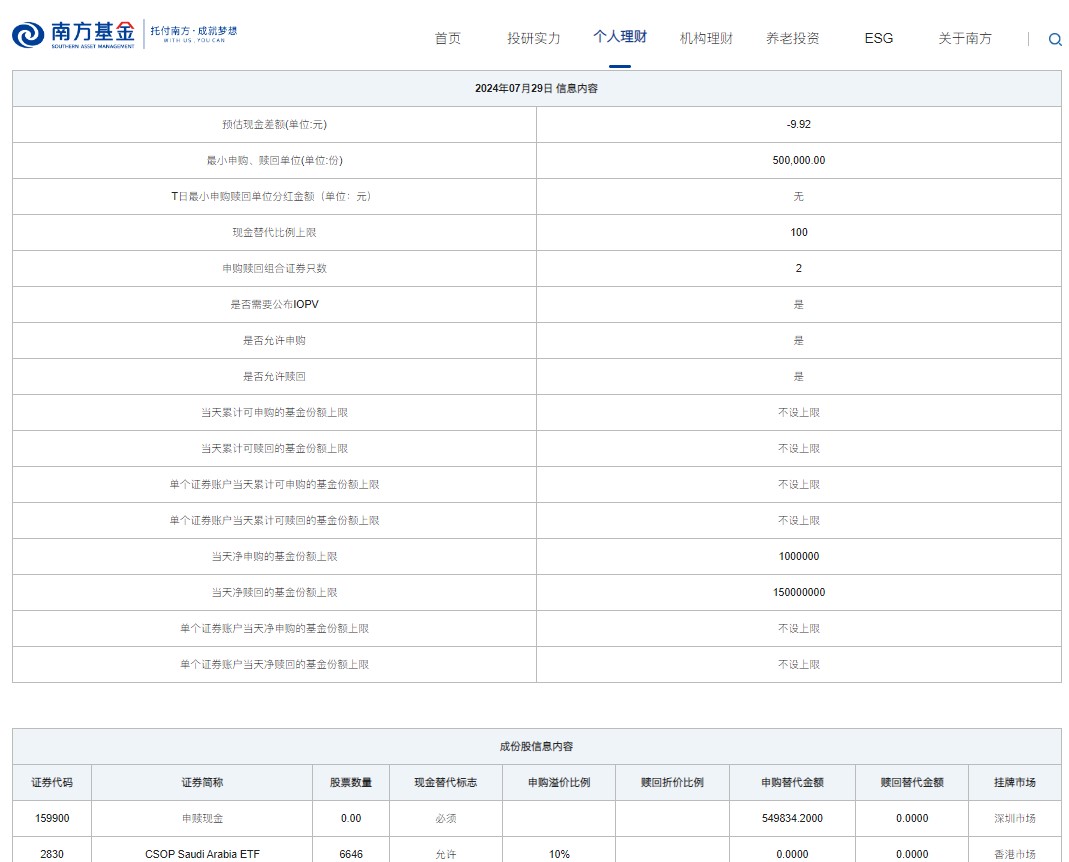Click security code 159900 cell
The height and width of the screenshot is (862, 1069).
click(x=52, y=818)
